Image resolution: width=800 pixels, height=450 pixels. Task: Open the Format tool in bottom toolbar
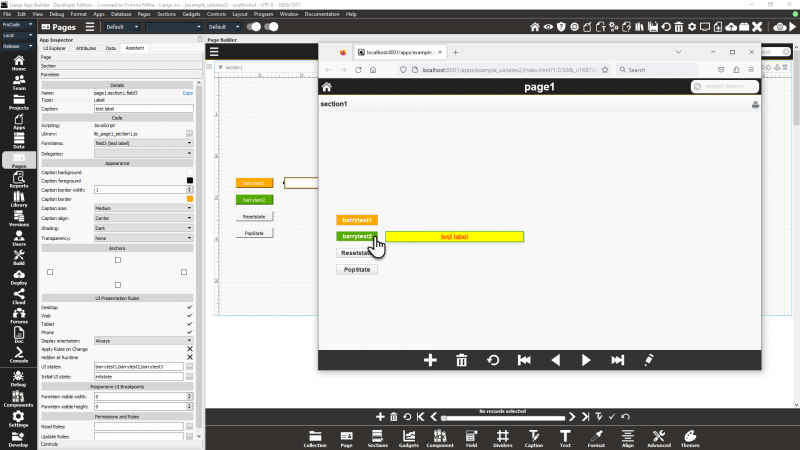point(596,439)
